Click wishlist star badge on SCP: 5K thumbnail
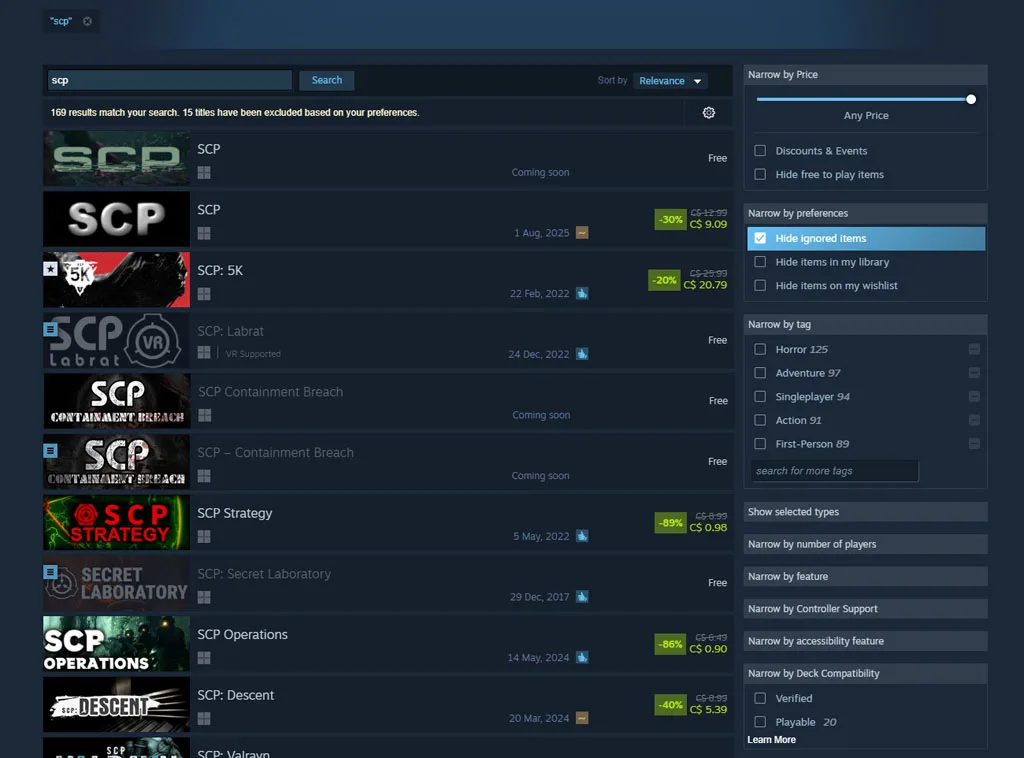 (x=50, y=268)
